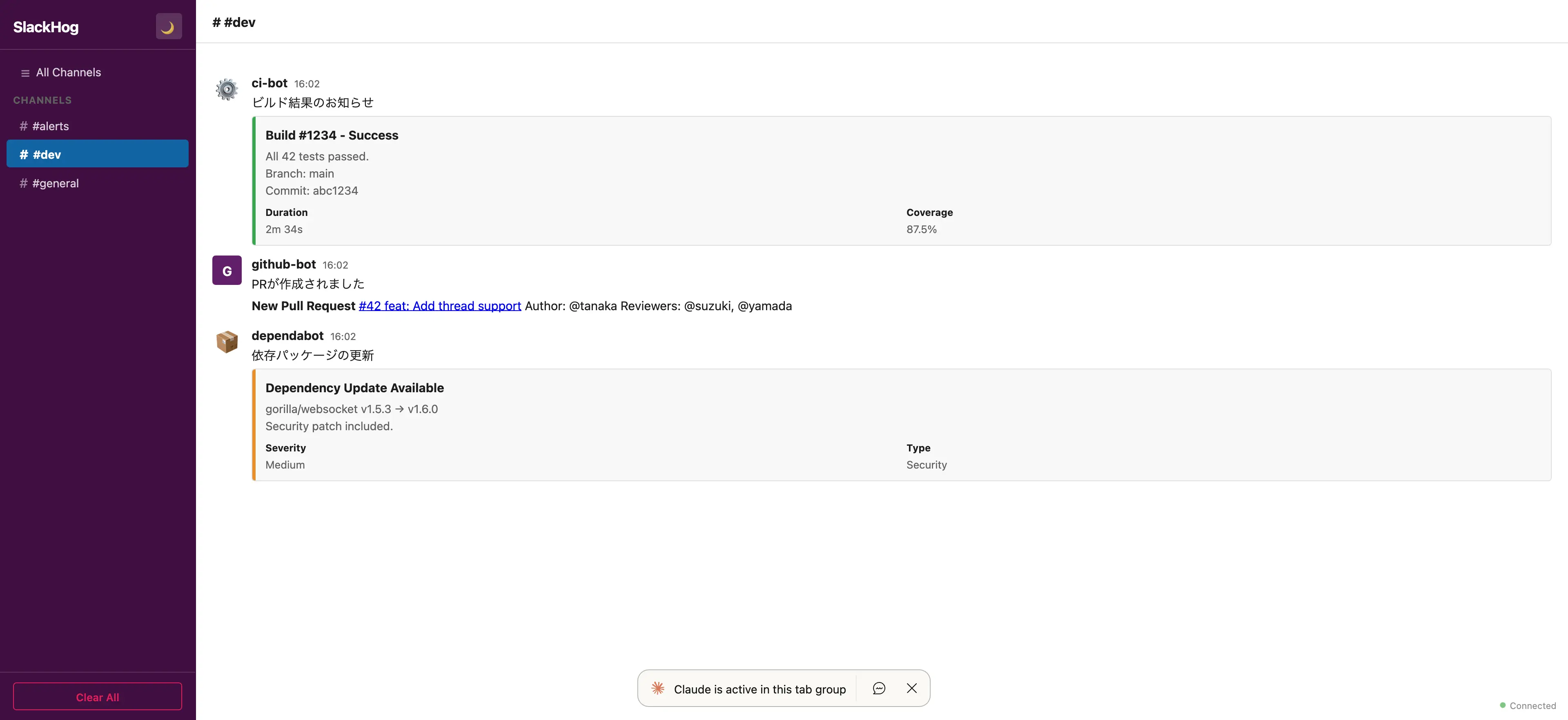Click Build #1234 - Success attachment title
Viewport: 1568px width, 720px height.
click(332, 135)
